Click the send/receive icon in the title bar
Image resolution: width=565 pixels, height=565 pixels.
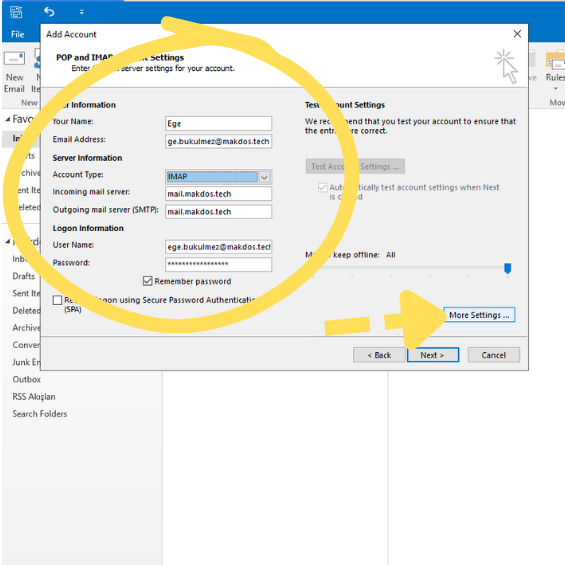(16, 12)
